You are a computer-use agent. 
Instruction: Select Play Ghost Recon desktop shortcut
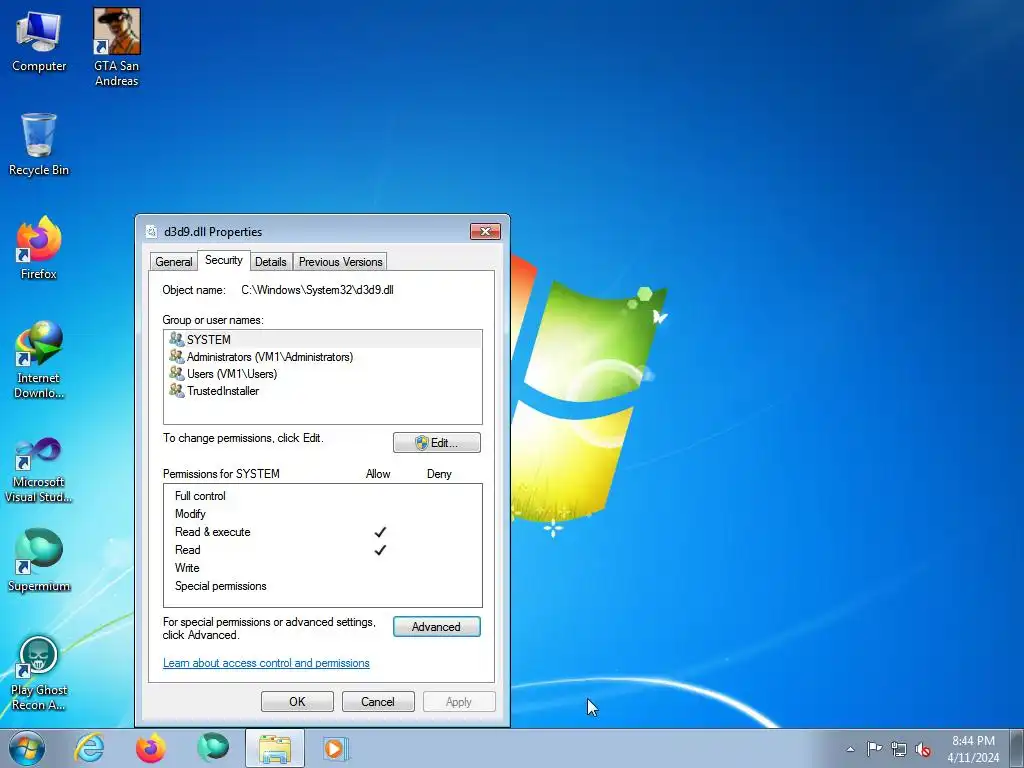39,674
